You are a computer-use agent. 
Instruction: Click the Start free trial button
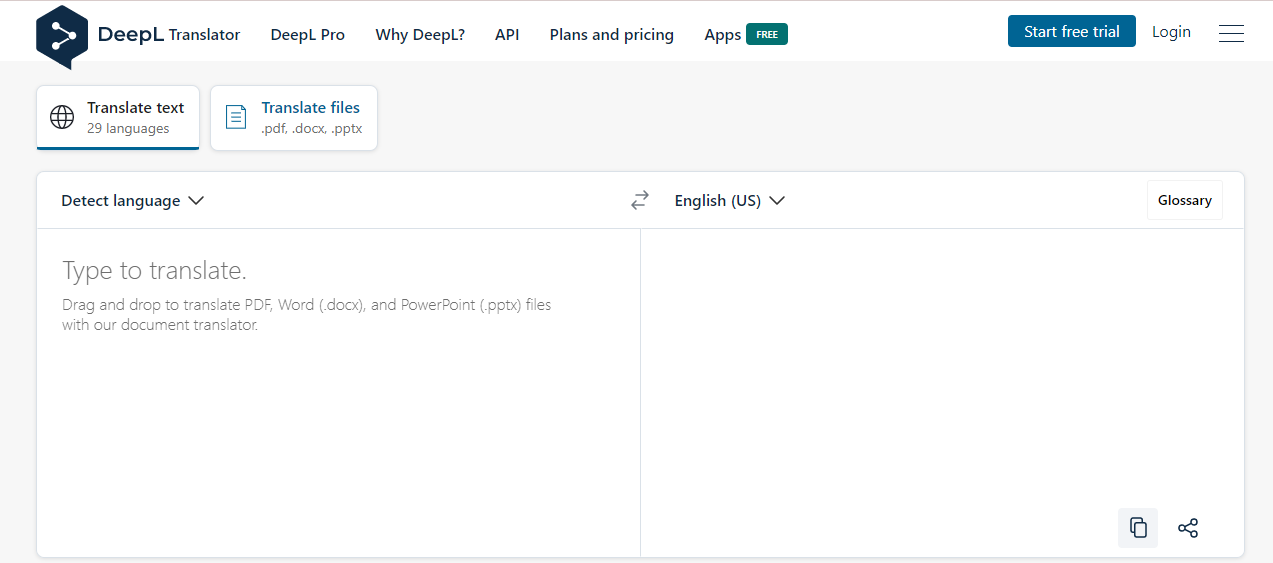1072,32
